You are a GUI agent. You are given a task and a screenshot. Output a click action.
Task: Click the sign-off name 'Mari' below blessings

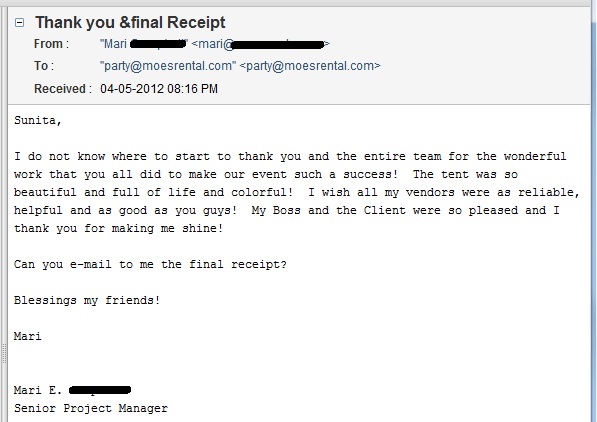pos(27,336)
